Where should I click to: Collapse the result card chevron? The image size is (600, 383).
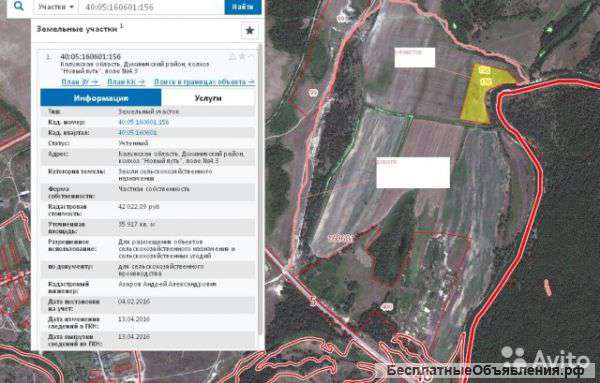point(251,57)
